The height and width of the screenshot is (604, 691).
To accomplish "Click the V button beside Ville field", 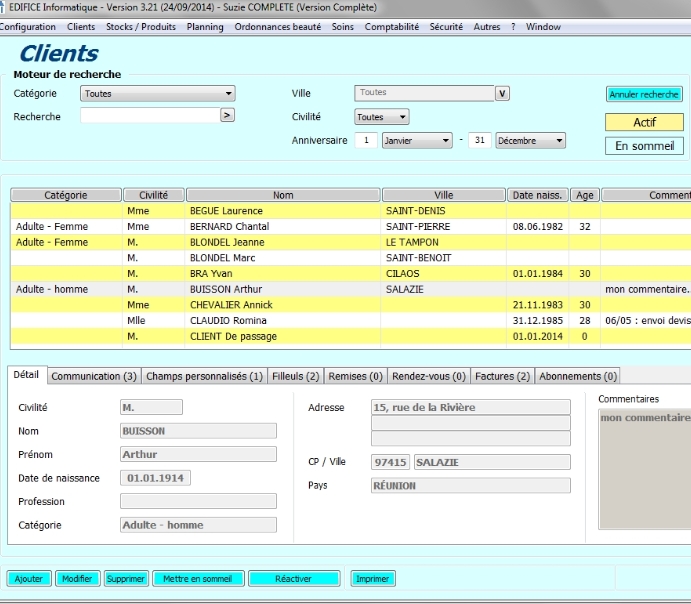I will tap(503, 94).
